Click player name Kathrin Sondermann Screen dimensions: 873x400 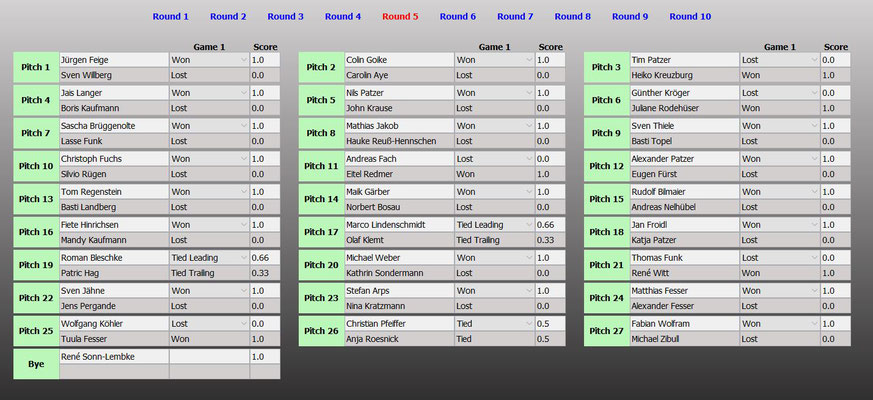(385, 273)
